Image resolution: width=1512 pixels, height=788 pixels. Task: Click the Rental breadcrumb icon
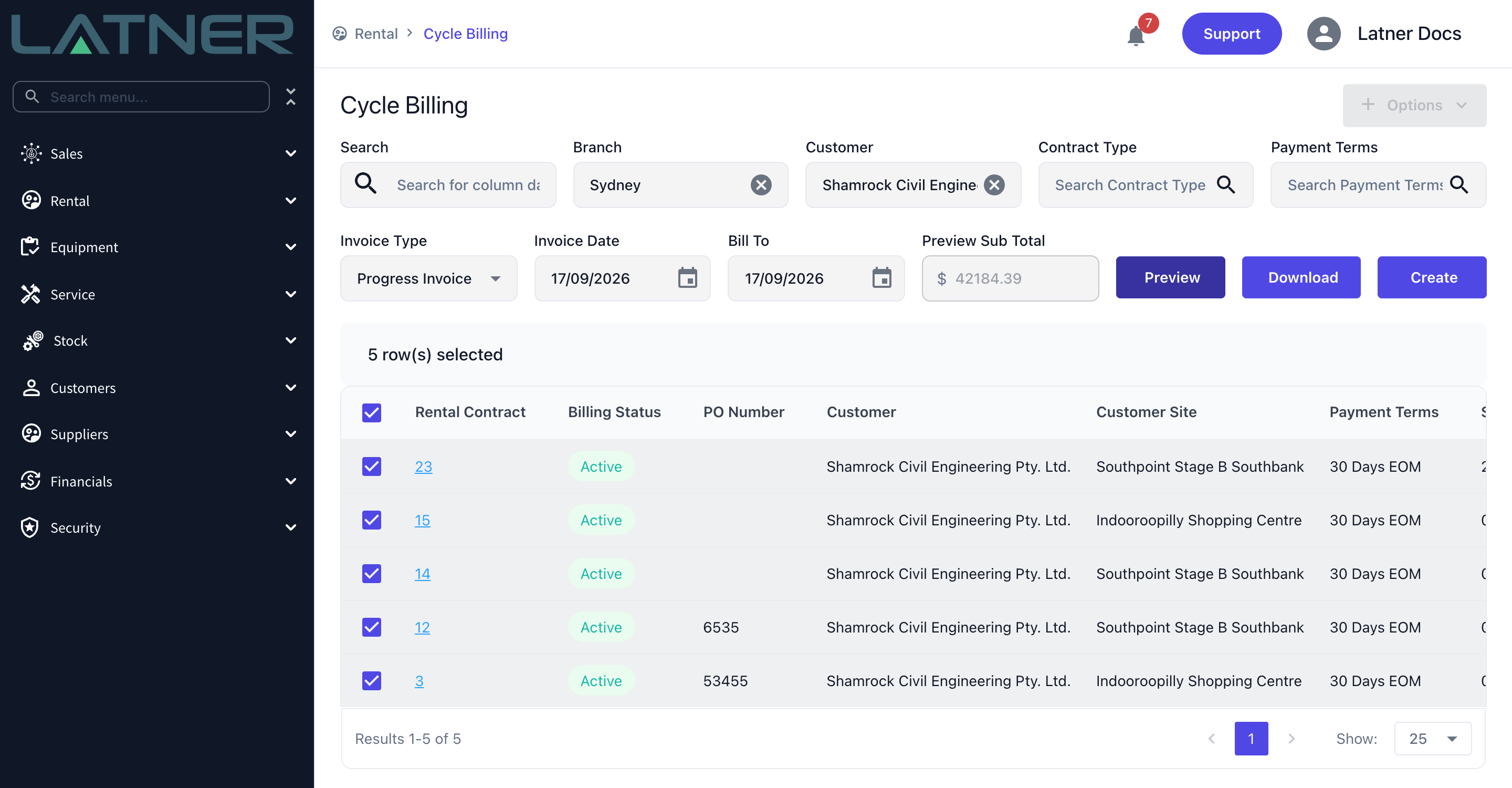tap(339, 34)
